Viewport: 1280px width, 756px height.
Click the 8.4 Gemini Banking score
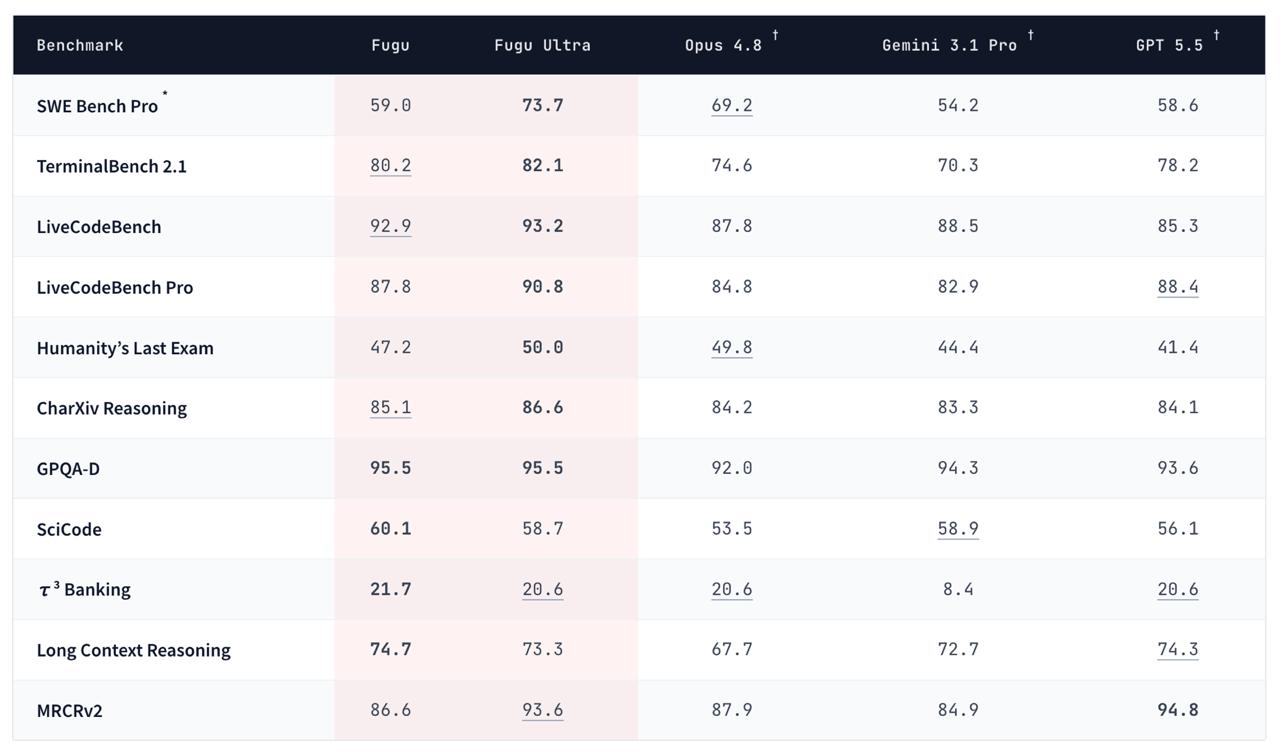958,589
